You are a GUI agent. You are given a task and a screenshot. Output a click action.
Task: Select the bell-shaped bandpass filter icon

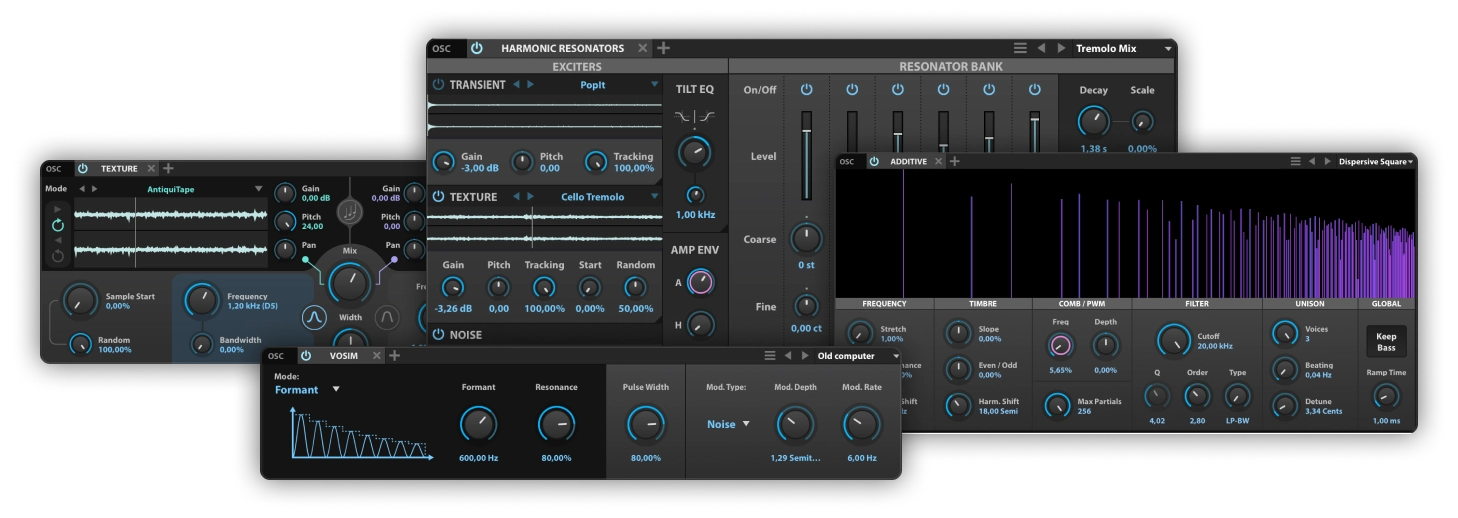[314, 317]
